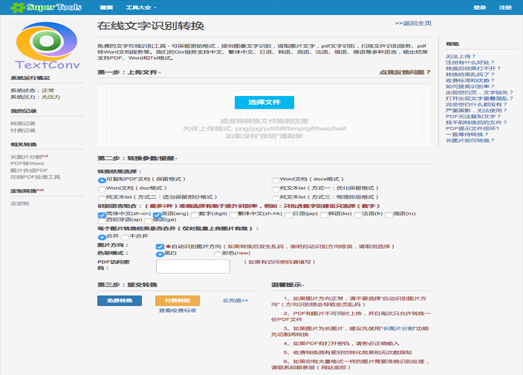Select 可复制PDF文档 output option
This screenshot has height=375, width=523.
point(102,180)
